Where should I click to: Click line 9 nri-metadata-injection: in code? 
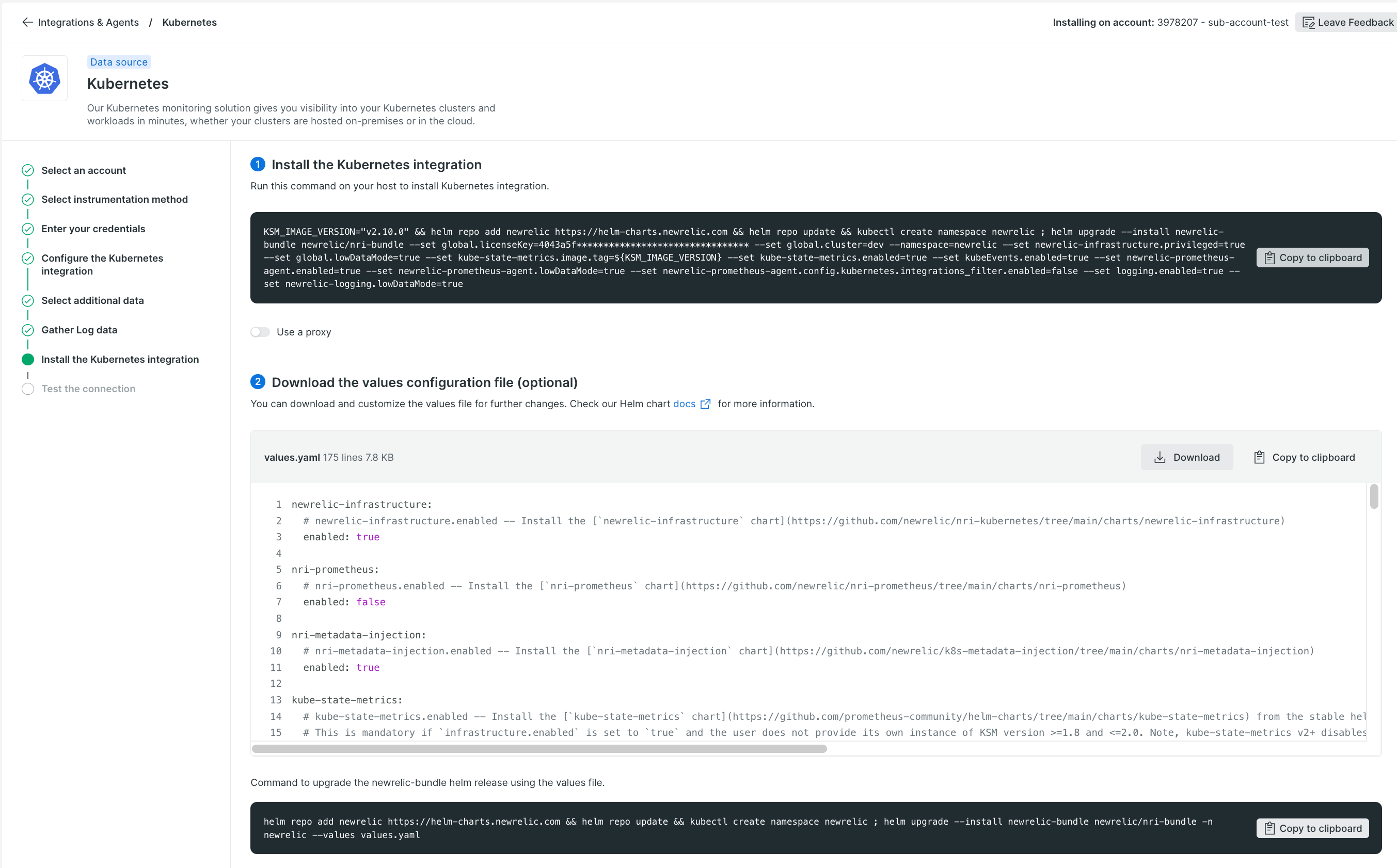[x=359, y=634]
